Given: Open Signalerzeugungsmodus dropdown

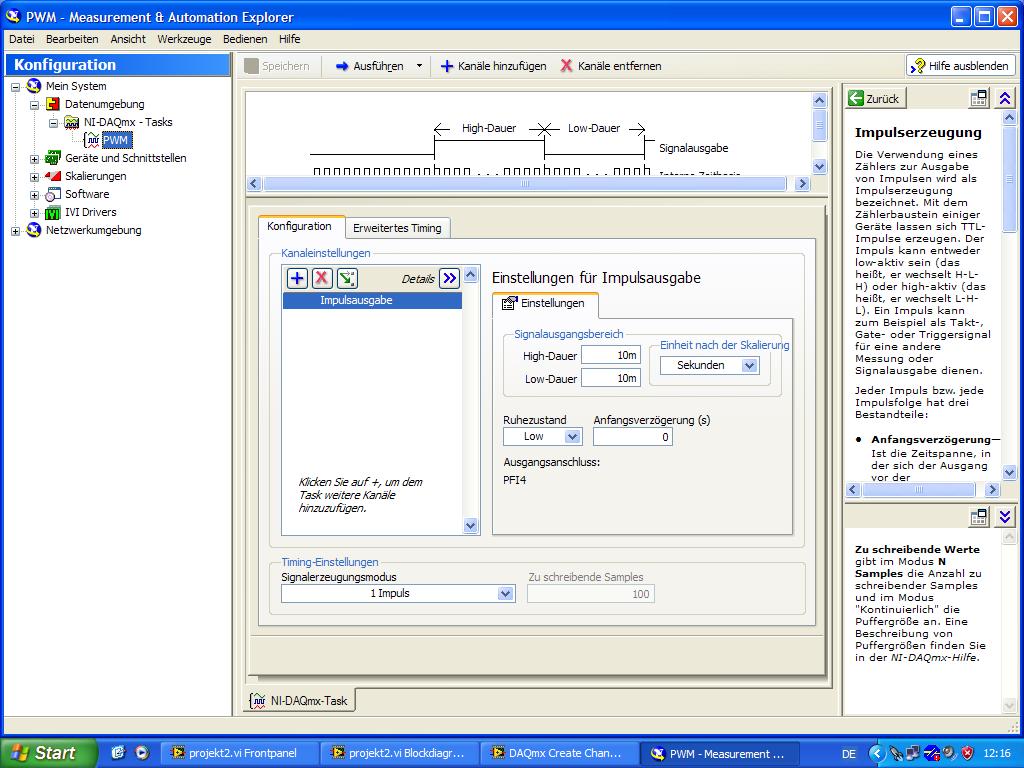Looking at the screenshot, I should tap(505, 594).
